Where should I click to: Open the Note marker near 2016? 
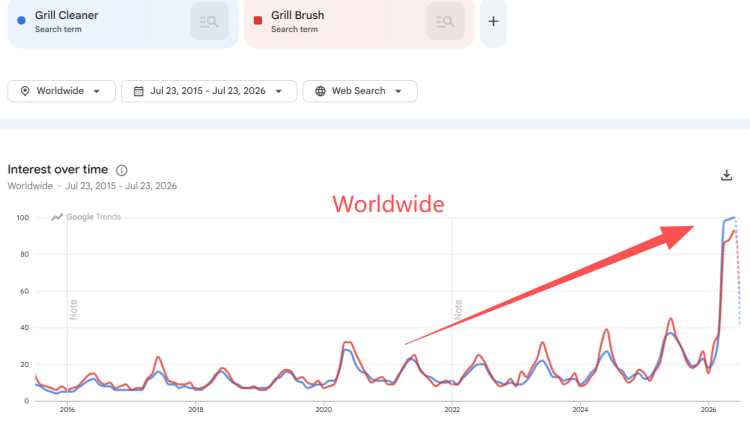pyautogui.click(x=73, y=310)
